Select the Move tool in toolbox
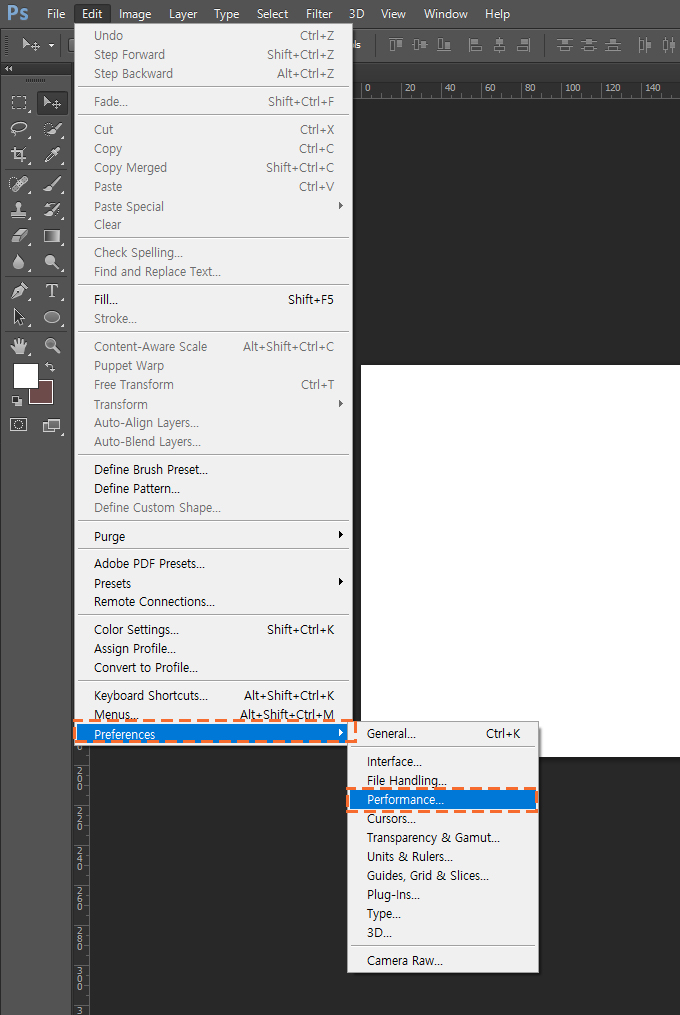The image size is (680, 1015). click(52, 102)
